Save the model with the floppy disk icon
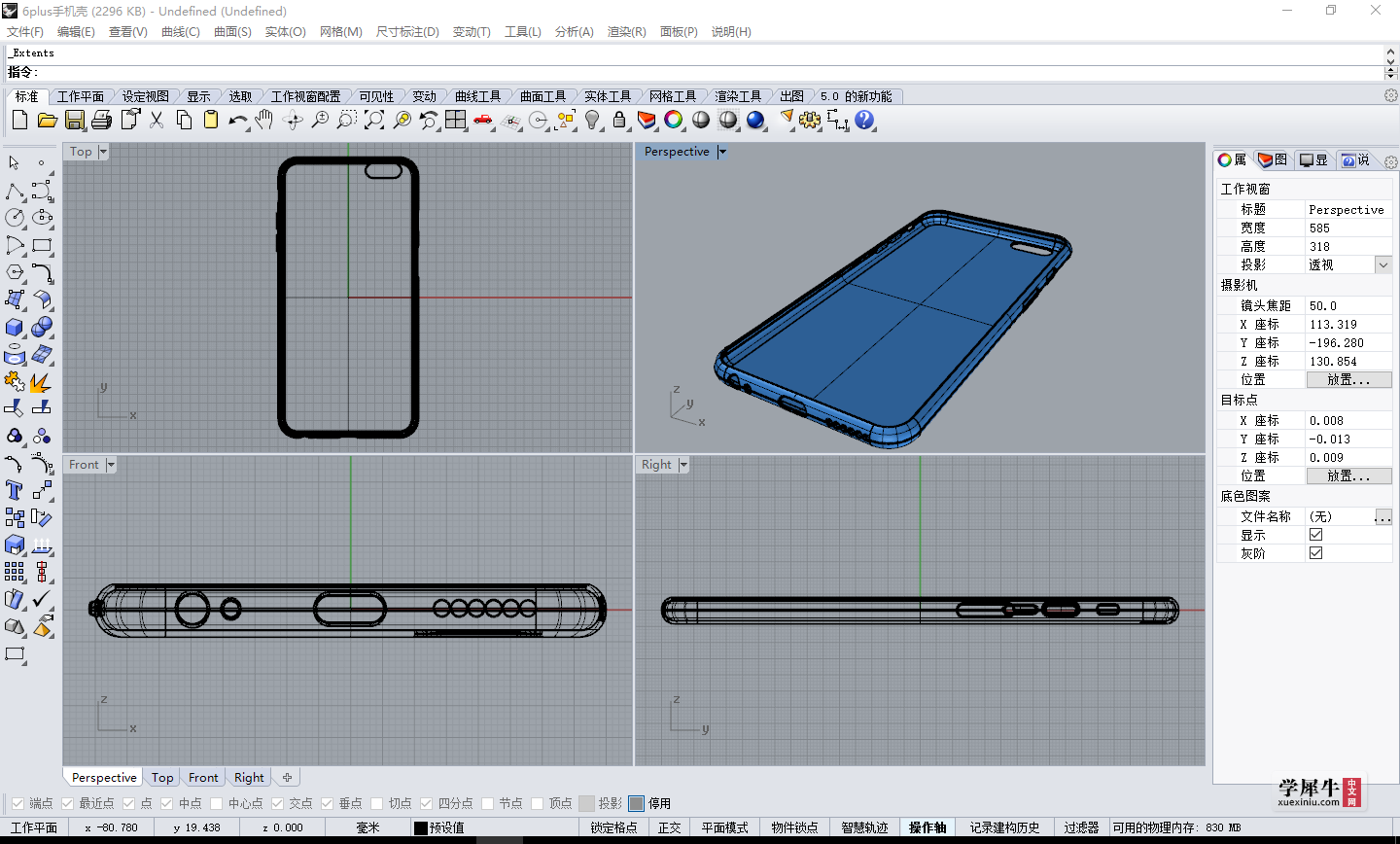This screenshot has width=1400, height=844. (x=75, y=120)
